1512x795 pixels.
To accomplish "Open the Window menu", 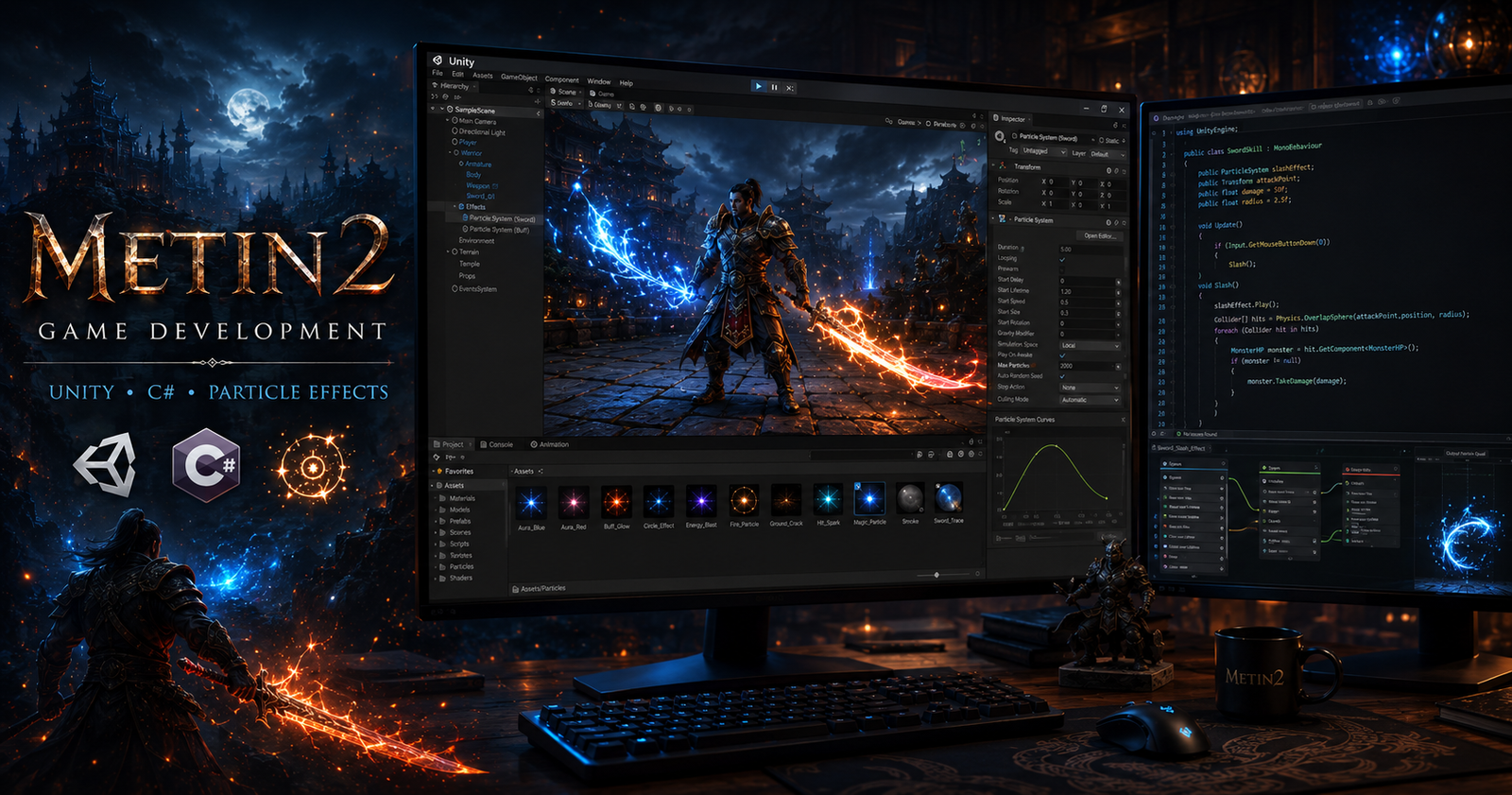I will tap(599, 81).
